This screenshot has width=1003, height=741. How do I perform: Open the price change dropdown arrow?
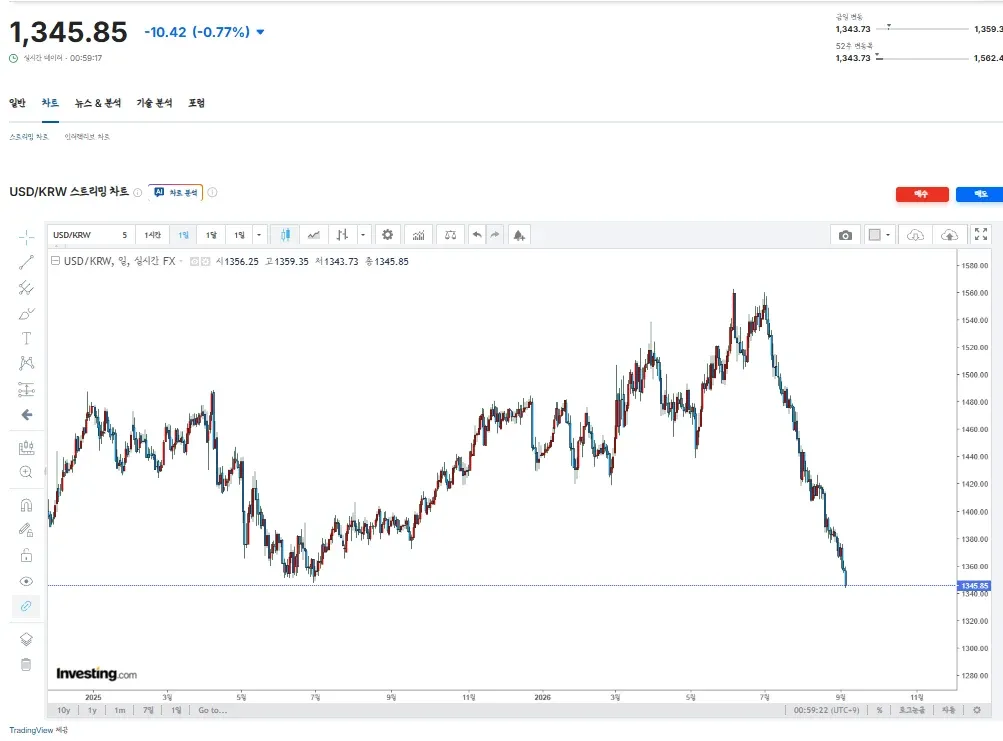(x=260, y=32)
